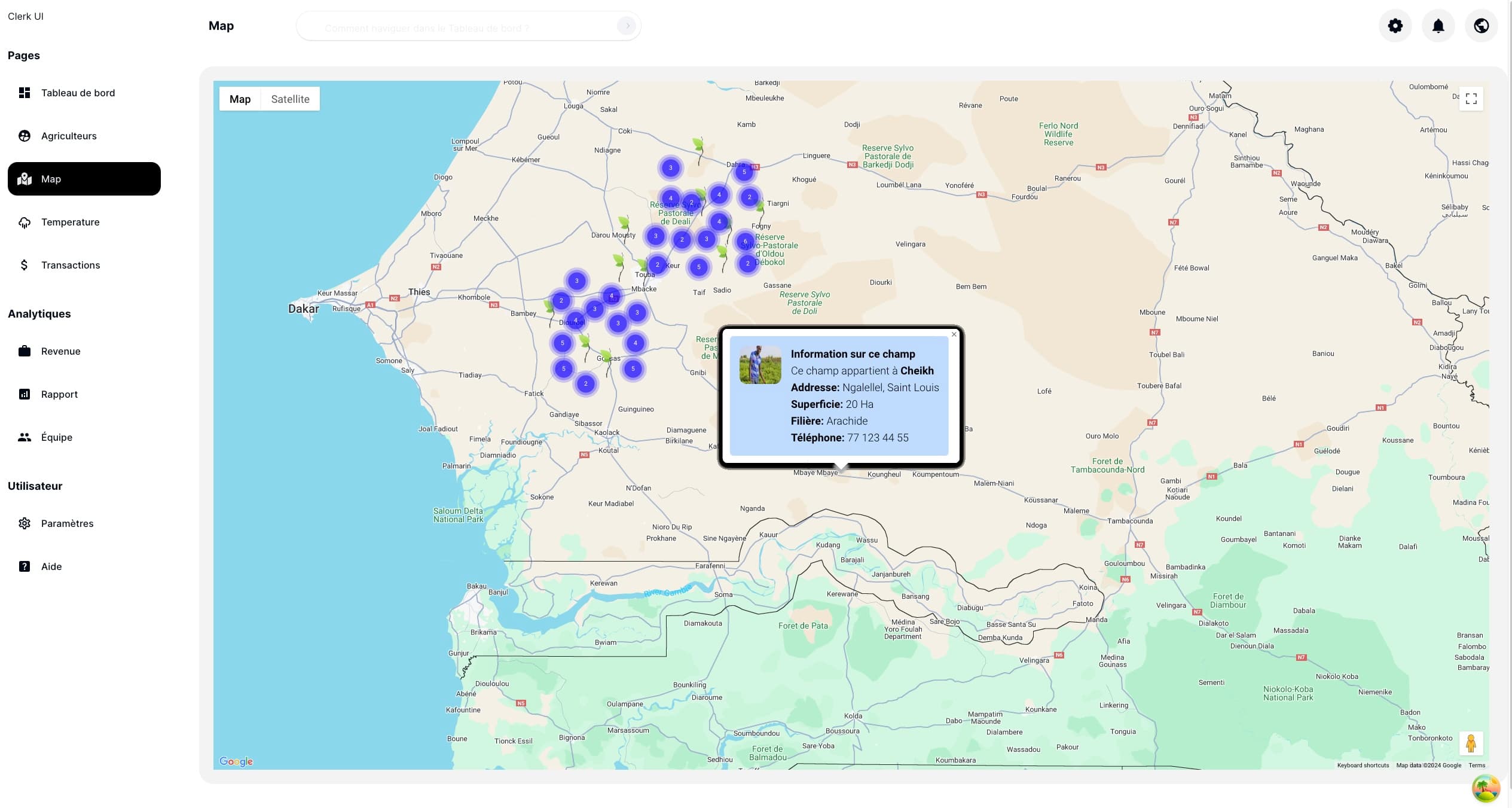Screen dimensions: 1512x808
Task: Navigate to Transactions
Action: click(71, 265)
